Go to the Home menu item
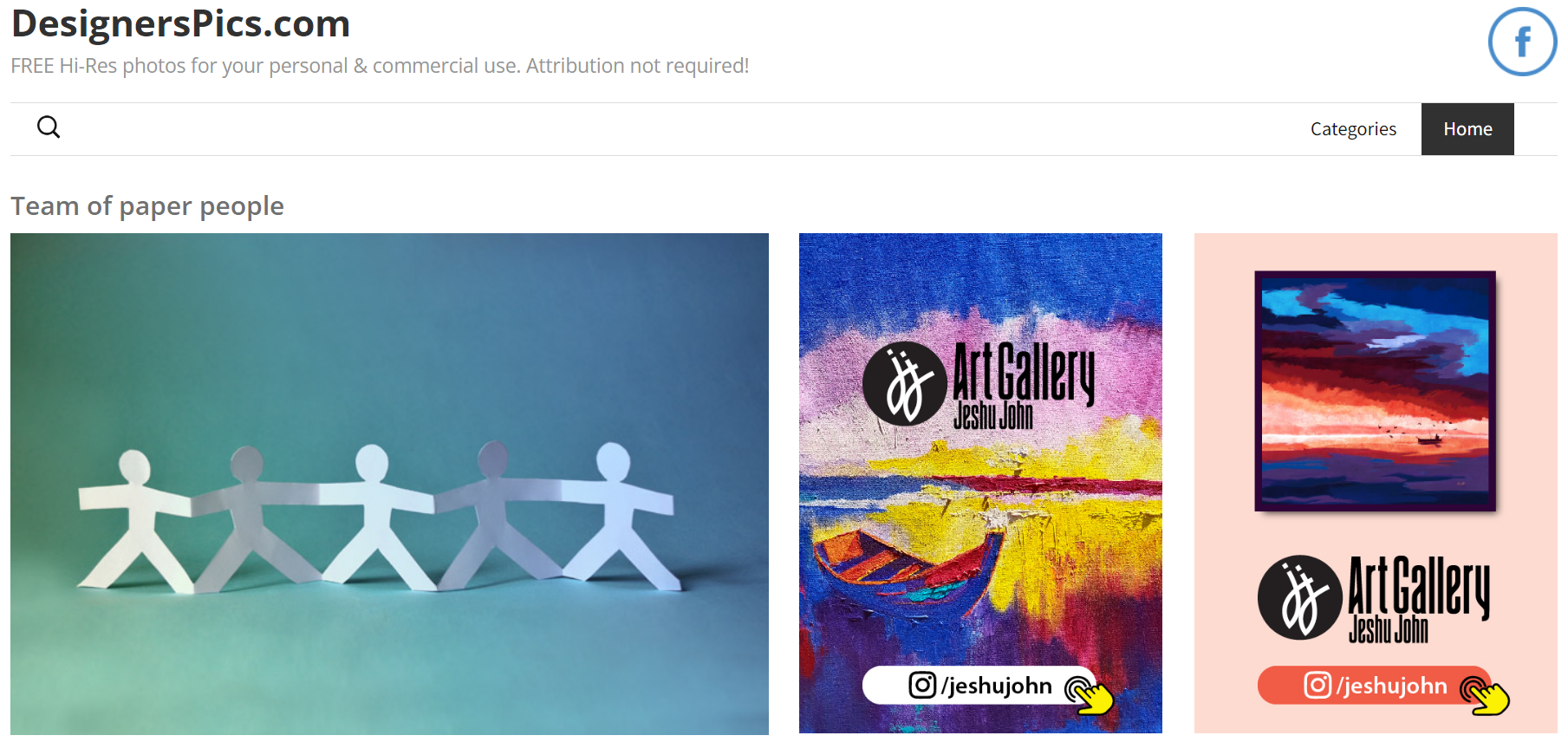Screen dimensions: 1568x742 point(1467,129)
